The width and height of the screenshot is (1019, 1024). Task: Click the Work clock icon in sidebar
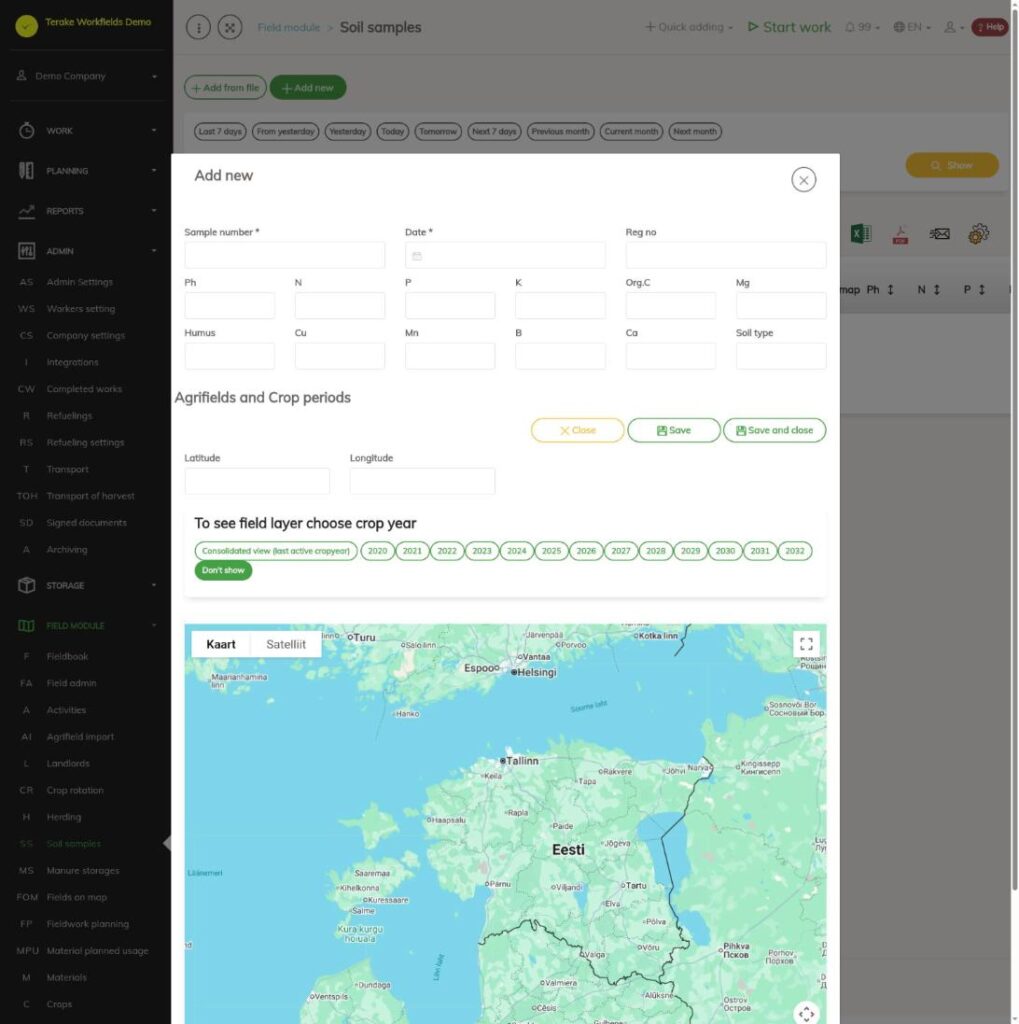pyautogui.click(x=26, y=131)
